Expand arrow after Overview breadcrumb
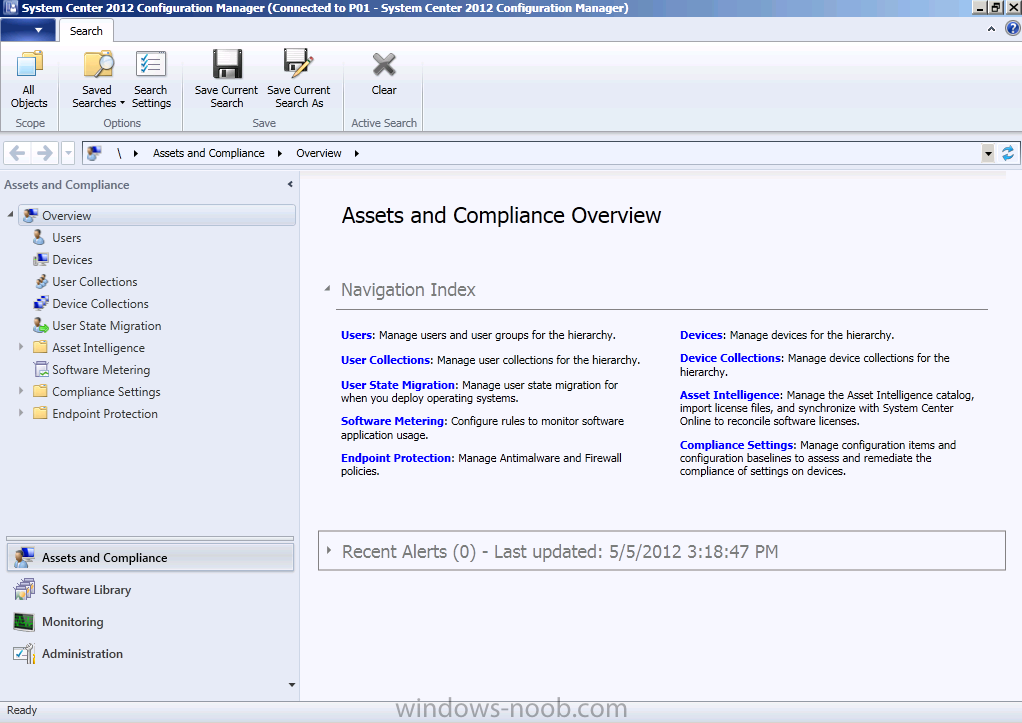 point(357,153)
